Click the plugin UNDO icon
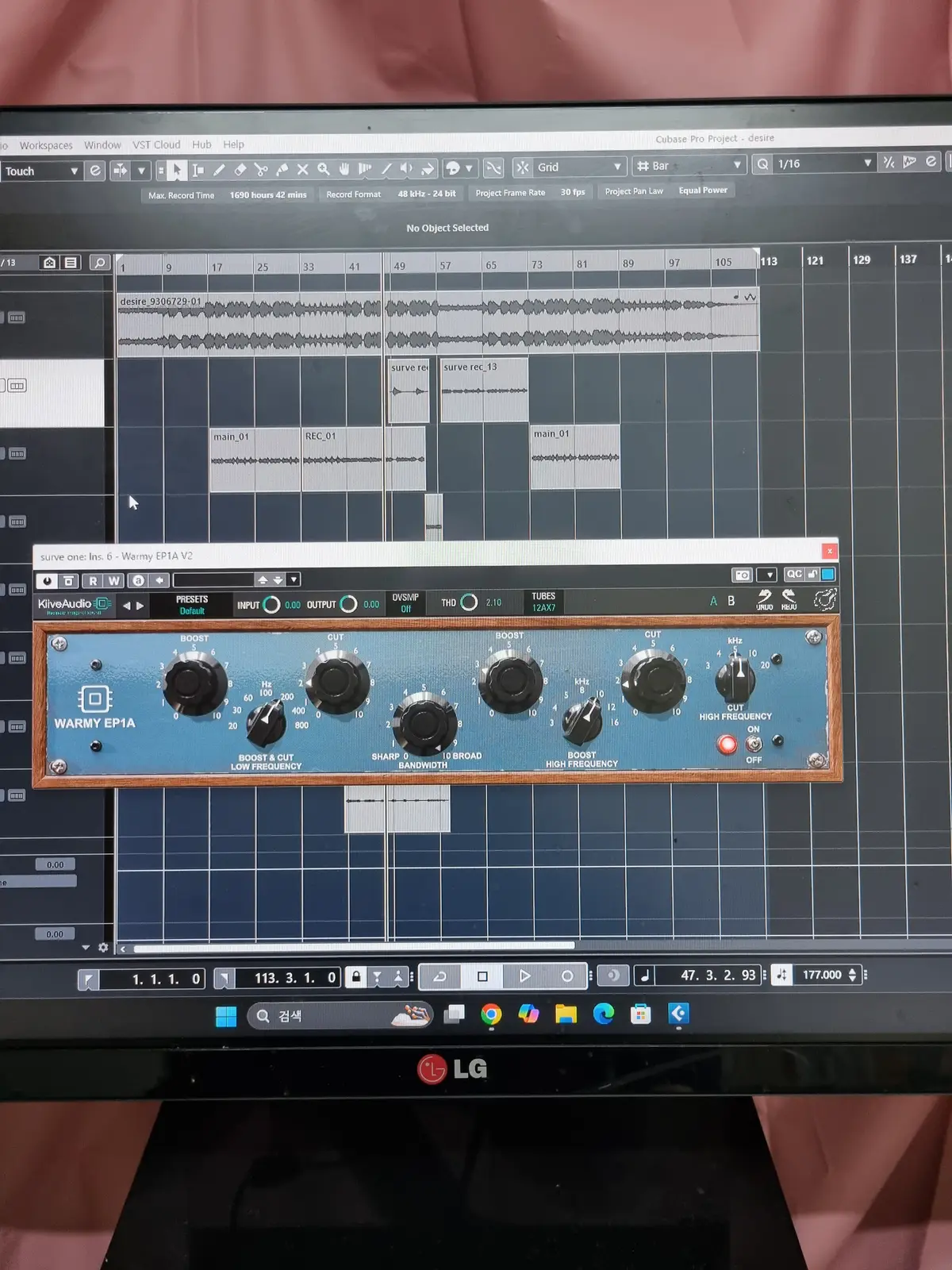Viewport: 952px width, 1270px height. click(x=764, y=599)
